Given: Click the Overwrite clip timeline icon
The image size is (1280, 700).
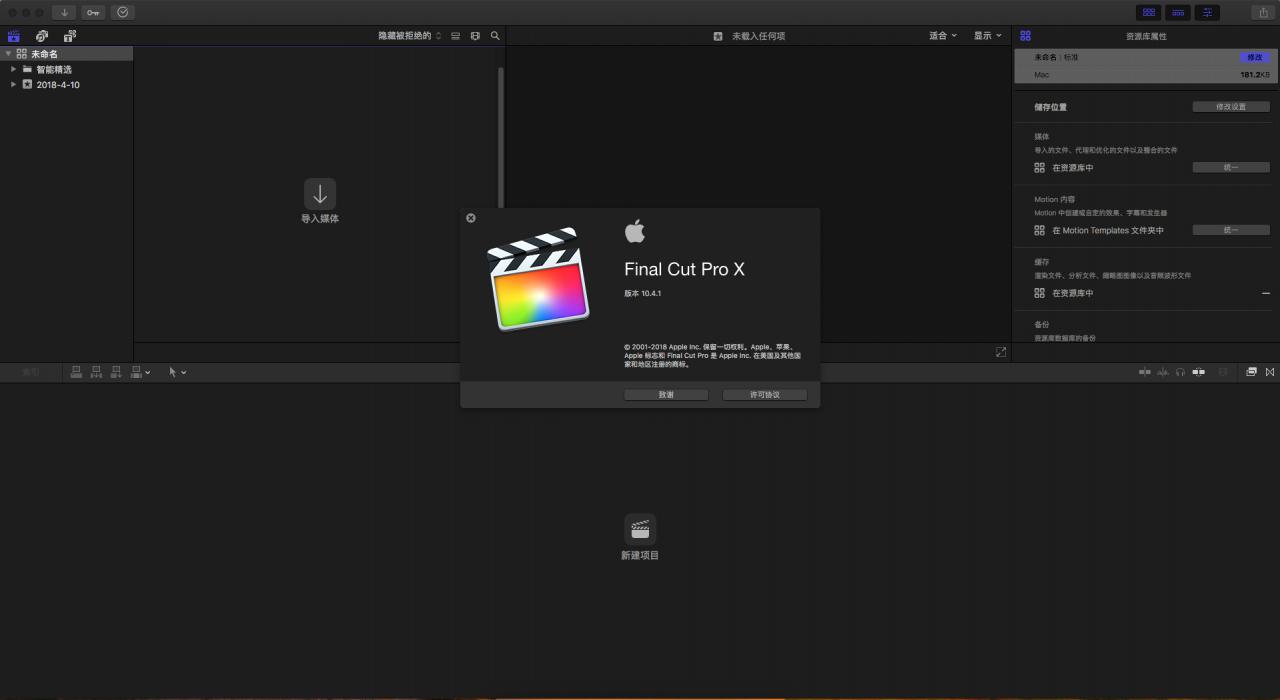Looking at the screenshot, I should [137, 372].
